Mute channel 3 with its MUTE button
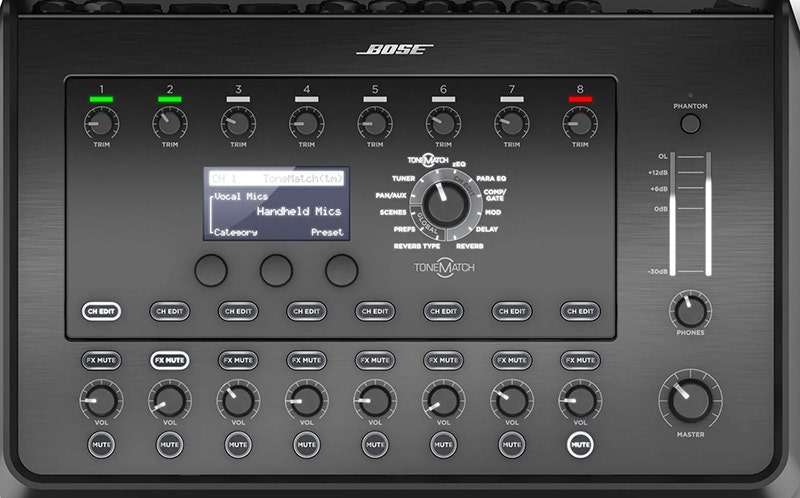The width and height of the screenshot is (800, 498). 238,444
